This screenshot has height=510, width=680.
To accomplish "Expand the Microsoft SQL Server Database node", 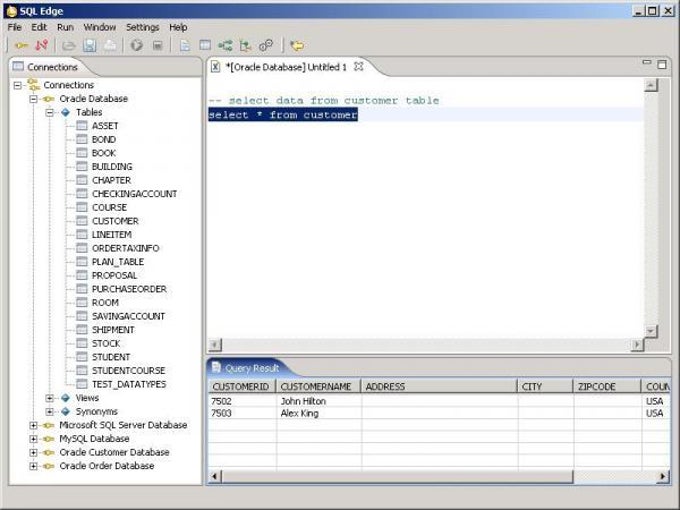I will pyautogui.click(x=33, y=425).
